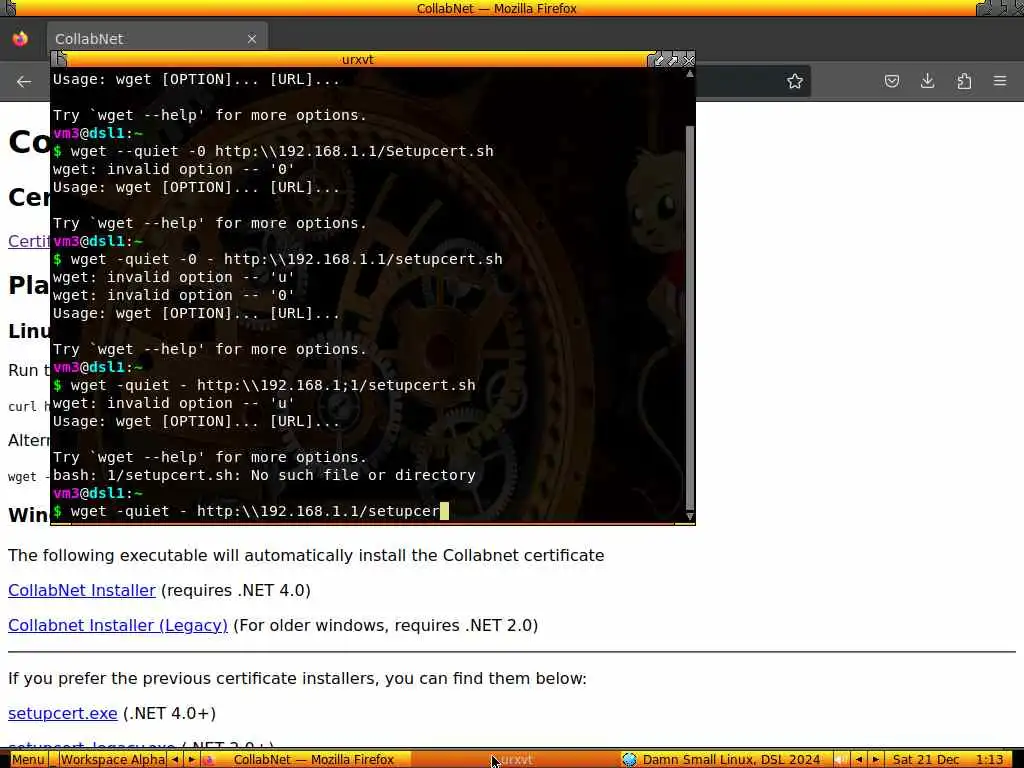This screenshot has width=1024, height=768.
Task: Click Workspace Alpha in the taskbar
Action: point(112,760)
